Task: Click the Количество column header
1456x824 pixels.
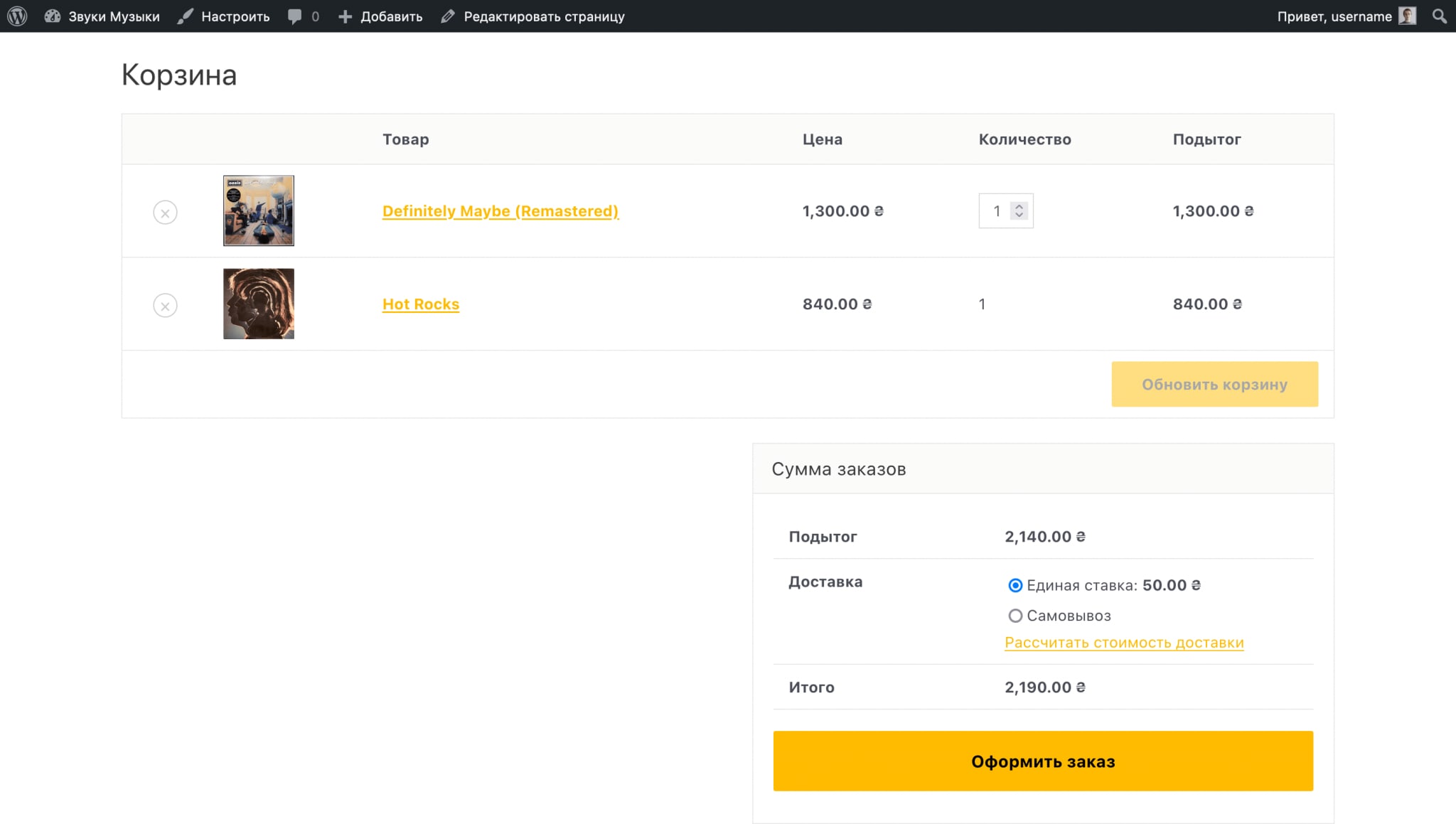Action: click(1025, 139)
